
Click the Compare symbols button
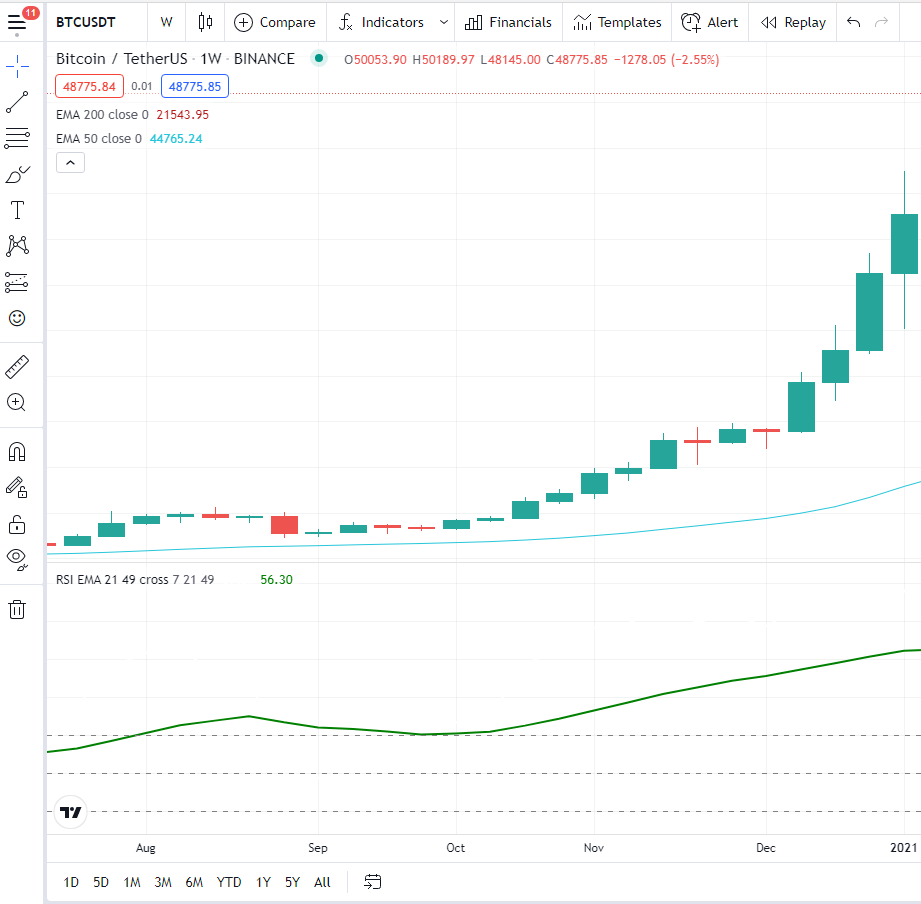click(x=275, y=22)
